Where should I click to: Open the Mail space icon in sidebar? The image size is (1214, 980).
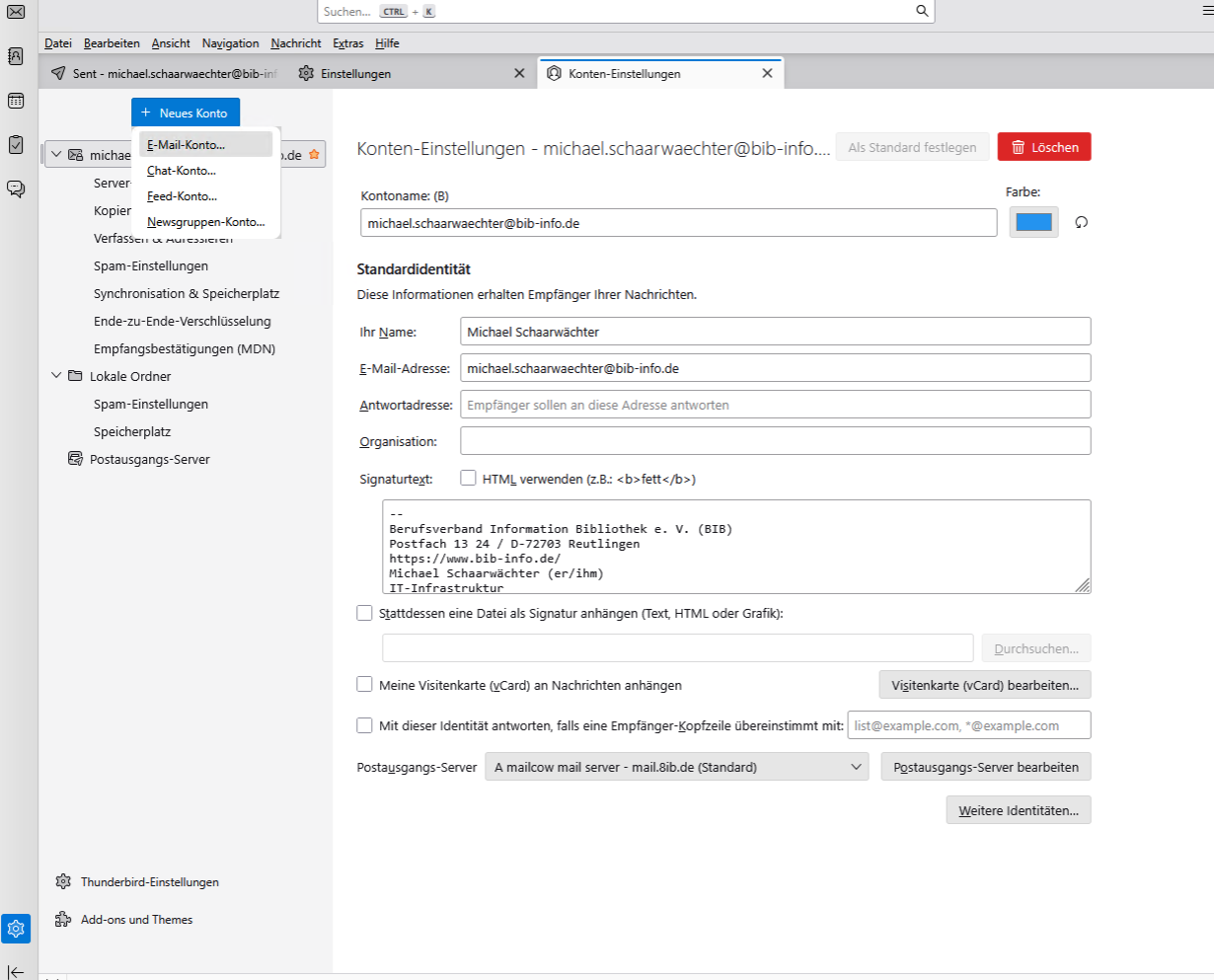pyautogui.click(x=16, y=12)
